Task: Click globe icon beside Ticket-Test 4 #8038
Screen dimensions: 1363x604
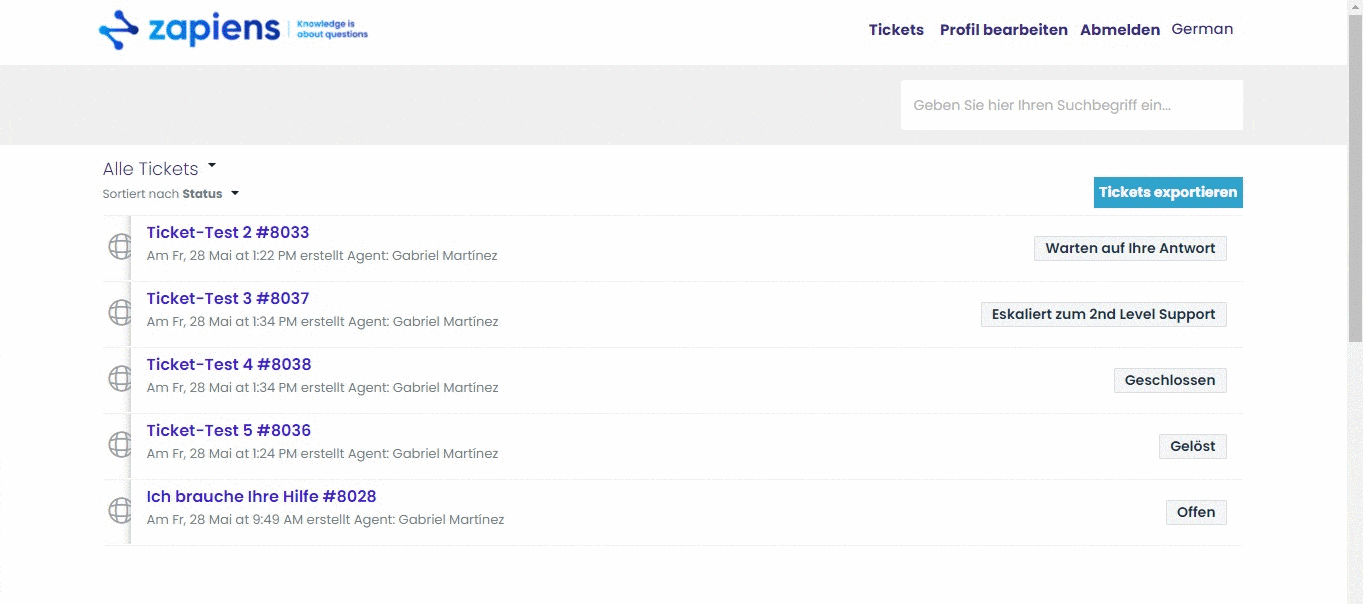Action: pyautogui.click(x=120, y=378)
